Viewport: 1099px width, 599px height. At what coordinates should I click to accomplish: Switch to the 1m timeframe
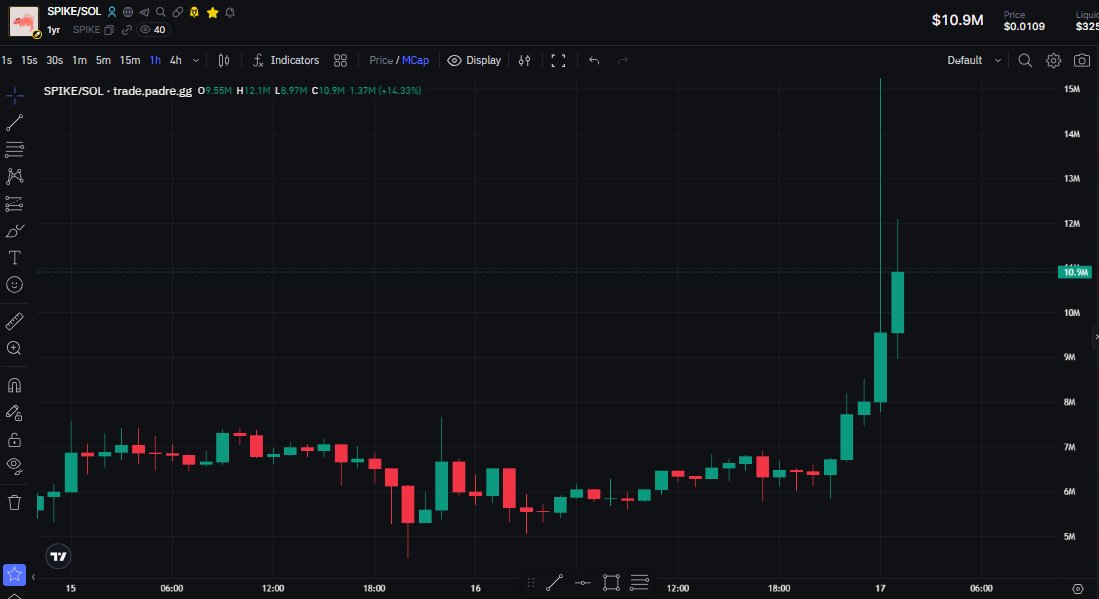tap(79, 60)
